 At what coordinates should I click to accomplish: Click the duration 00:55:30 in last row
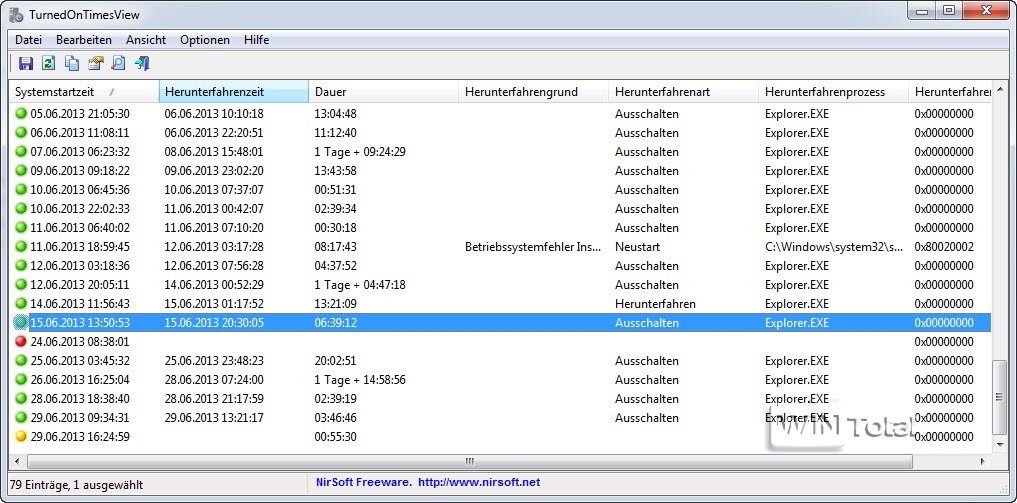pos(335,437)
